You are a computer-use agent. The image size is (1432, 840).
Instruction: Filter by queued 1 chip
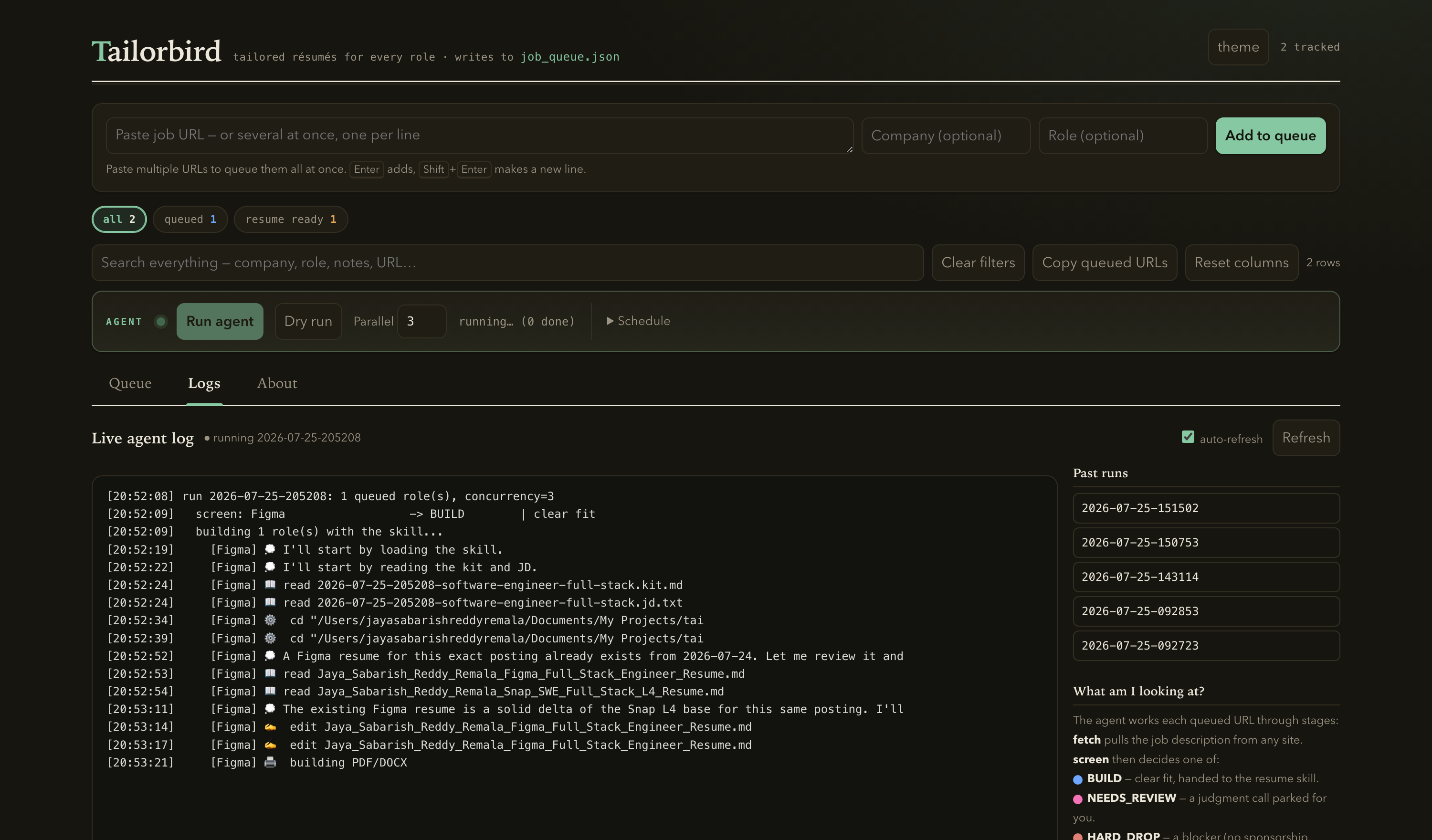coord(190,220)
